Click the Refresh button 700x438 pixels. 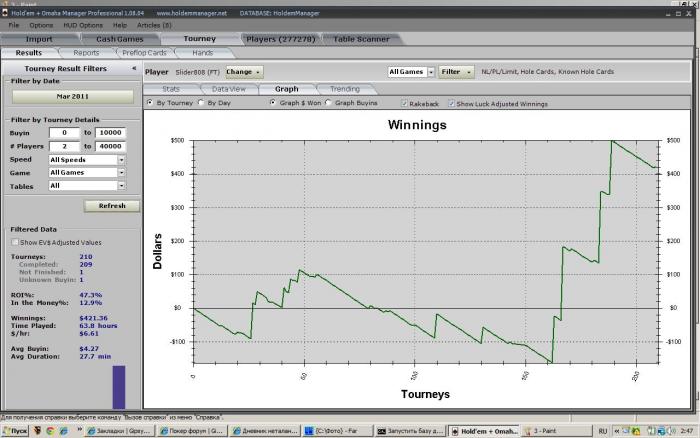(x=112, y=206)
